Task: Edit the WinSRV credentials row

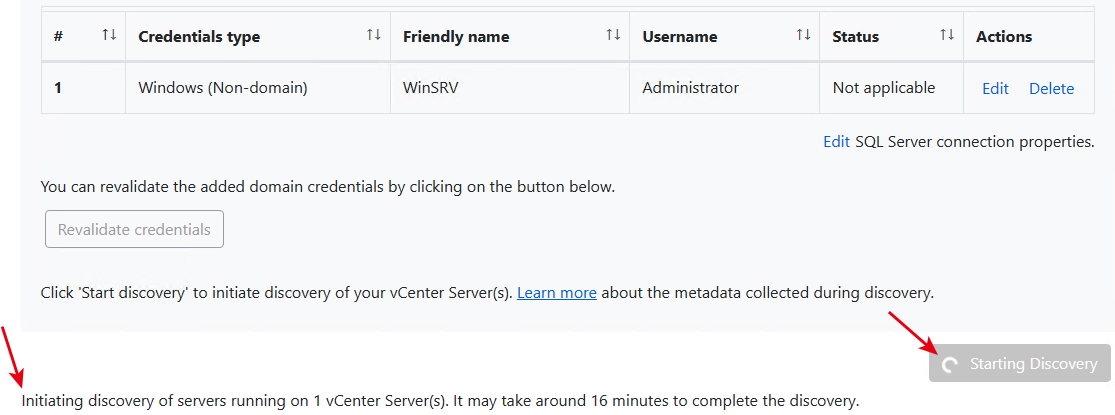Action: pyautogui.click(x=995, y=88)
